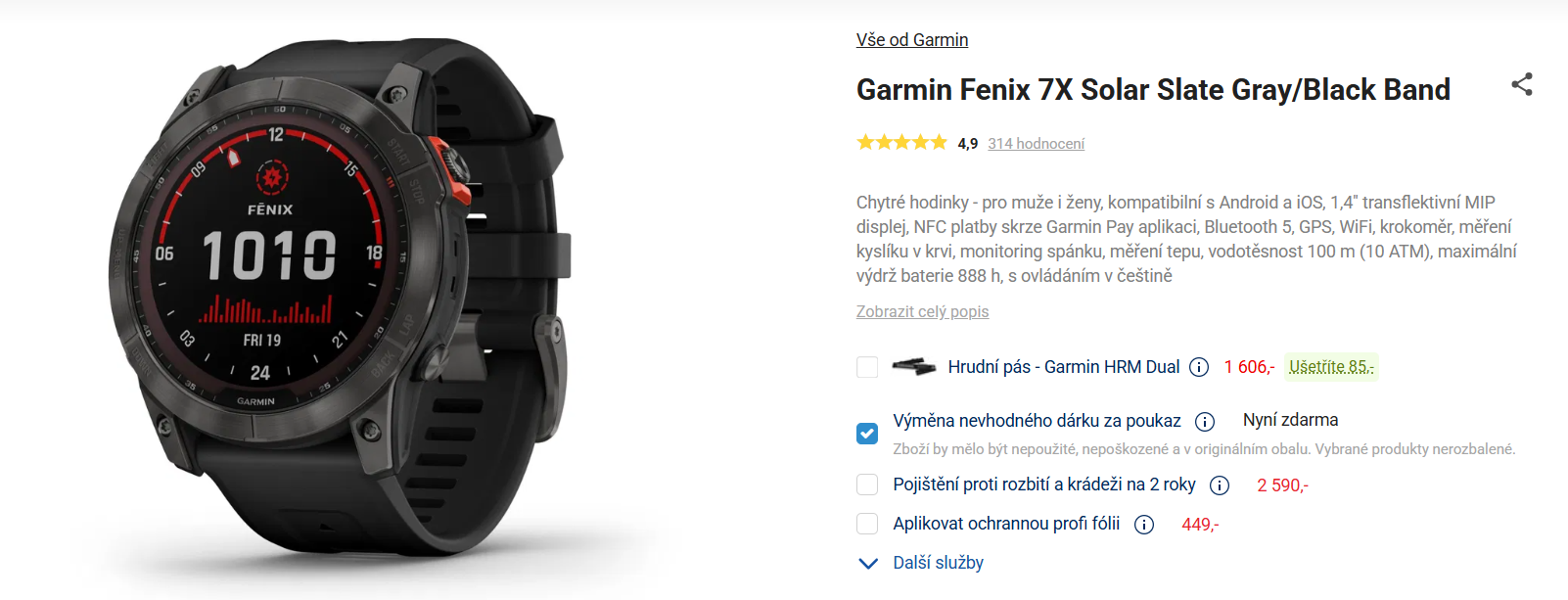Open the Vše od Garmin link
The image size is (1568, 600).
click(912, 40)
